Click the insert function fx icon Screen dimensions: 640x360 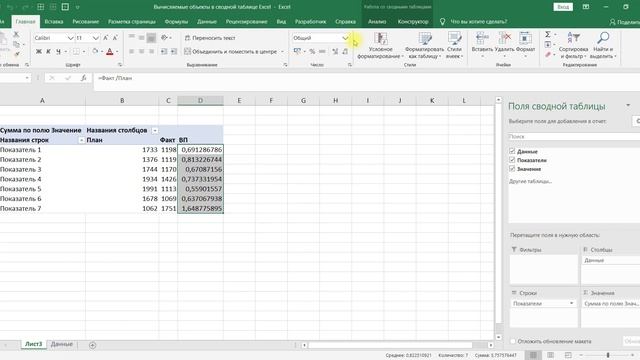tap(83, 78)
